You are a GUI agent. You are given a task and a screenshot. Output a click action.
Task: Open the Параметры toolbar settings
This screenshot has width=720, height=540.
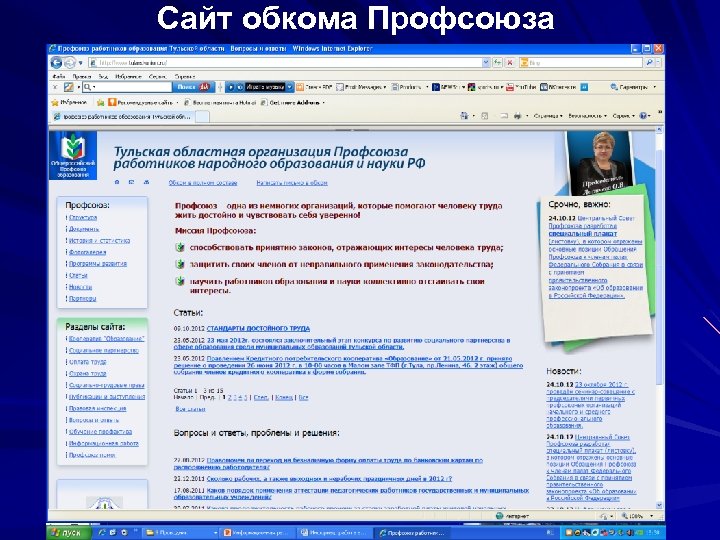coord(633,87)
